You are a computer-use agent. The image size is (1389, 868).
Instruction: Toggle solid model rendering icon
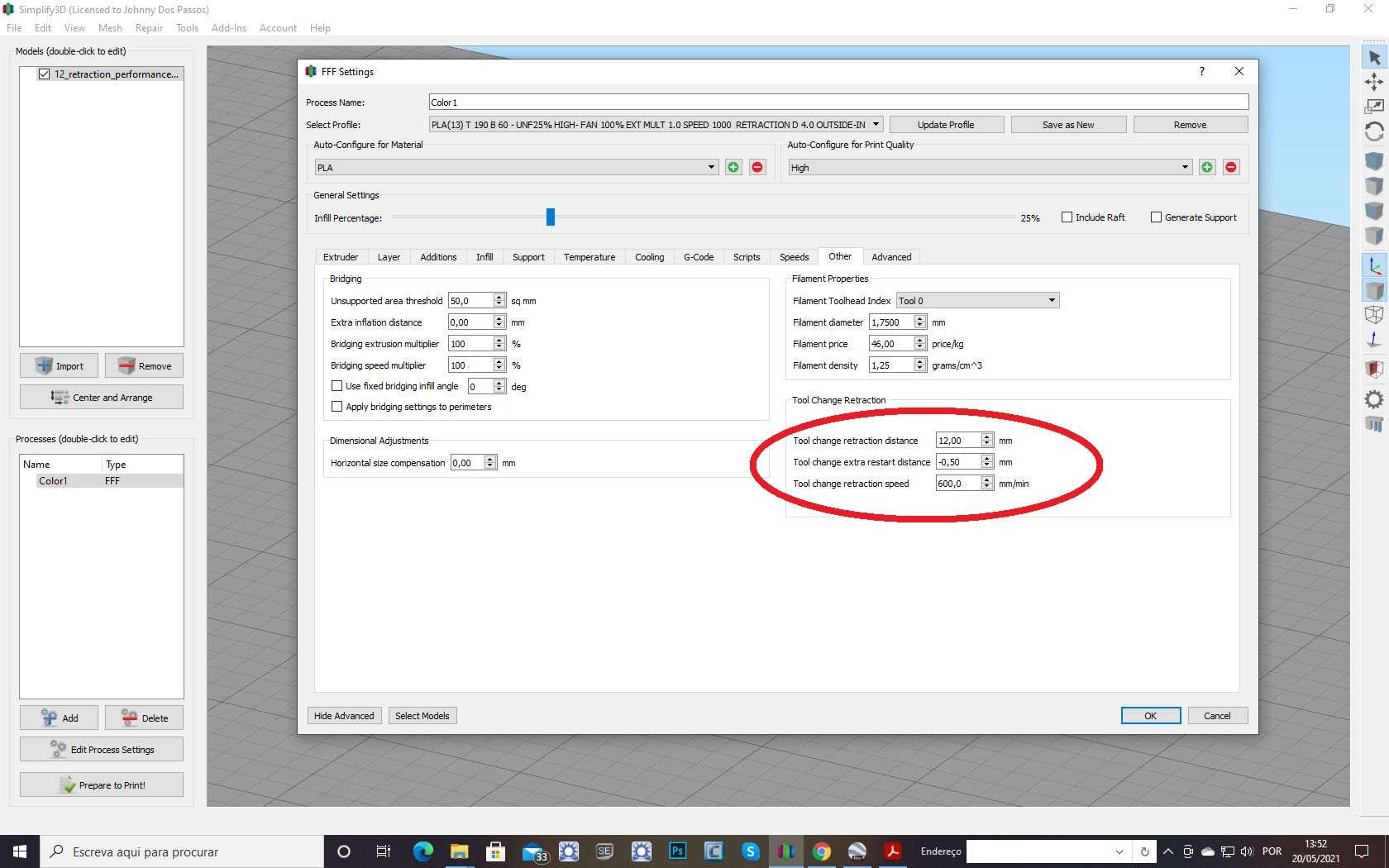pyautogui.click(x=1373, y=290)
